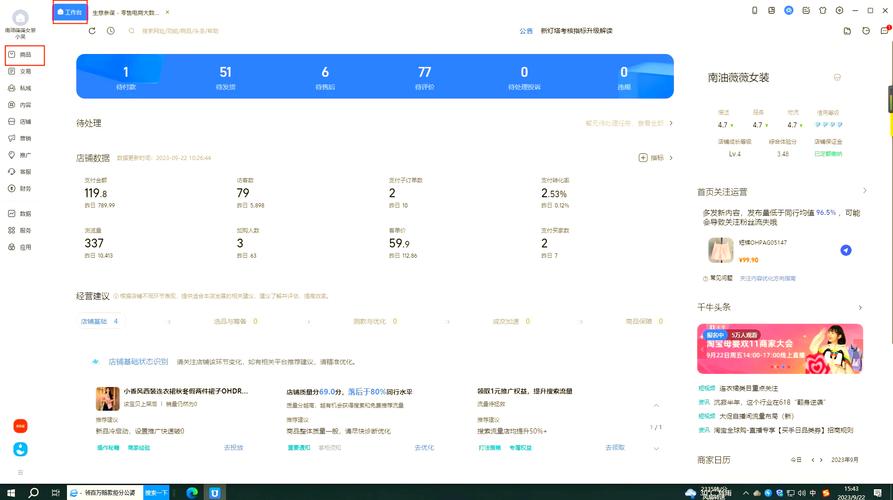Close the 生意参谋 tab
893x500 pixels.
tap(167, 12)
